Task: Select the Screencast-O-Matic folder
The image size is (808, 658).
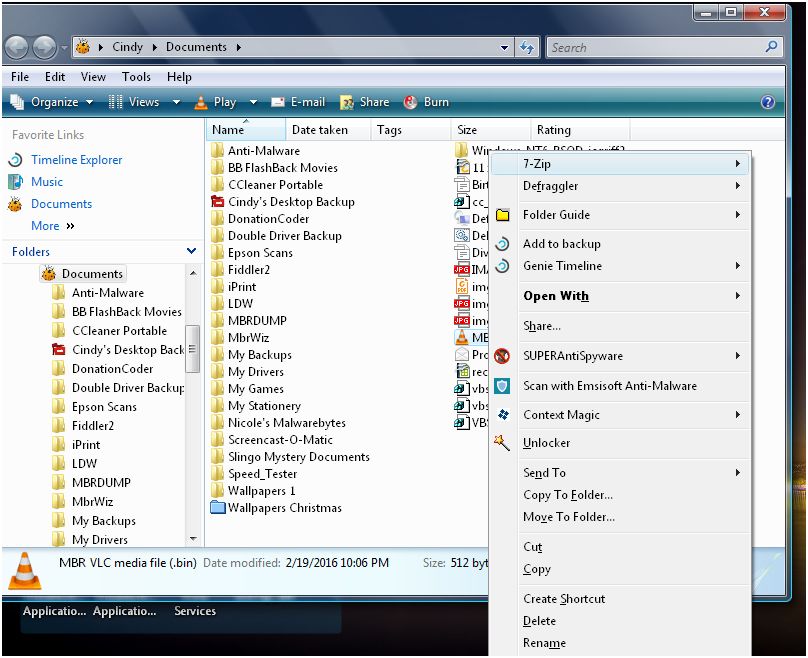Action: click(280, 440)
